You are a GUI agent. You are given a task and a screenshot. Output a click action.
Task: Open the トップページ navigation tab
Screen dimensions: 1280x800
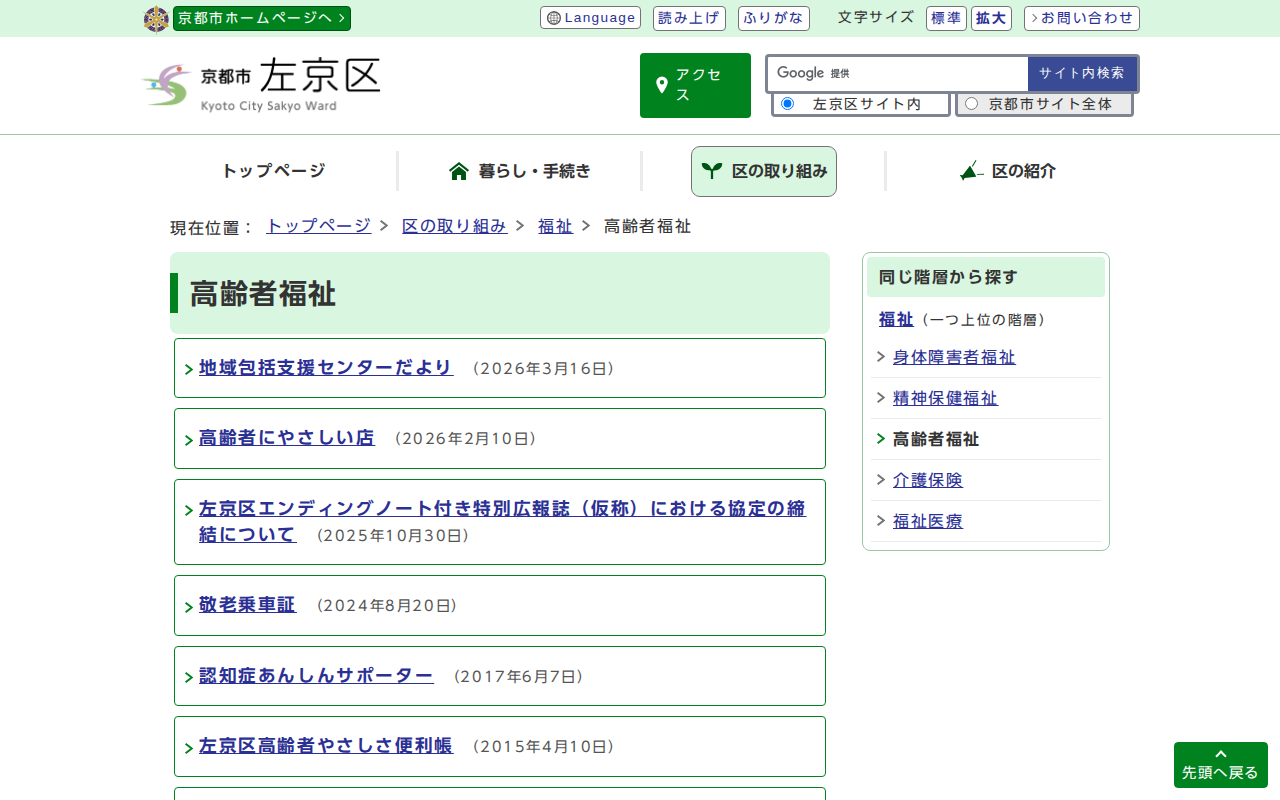point(273,171)
